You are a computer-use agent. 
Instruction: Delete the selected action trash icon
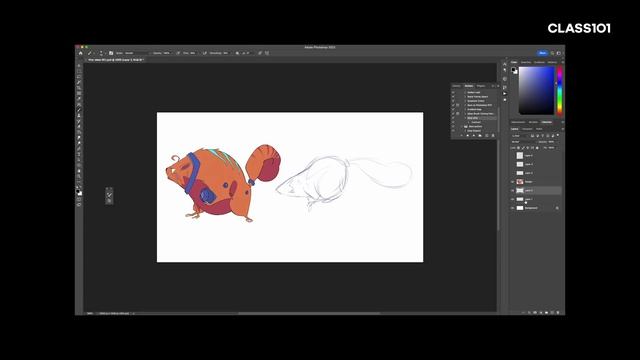tap(493, 136)
